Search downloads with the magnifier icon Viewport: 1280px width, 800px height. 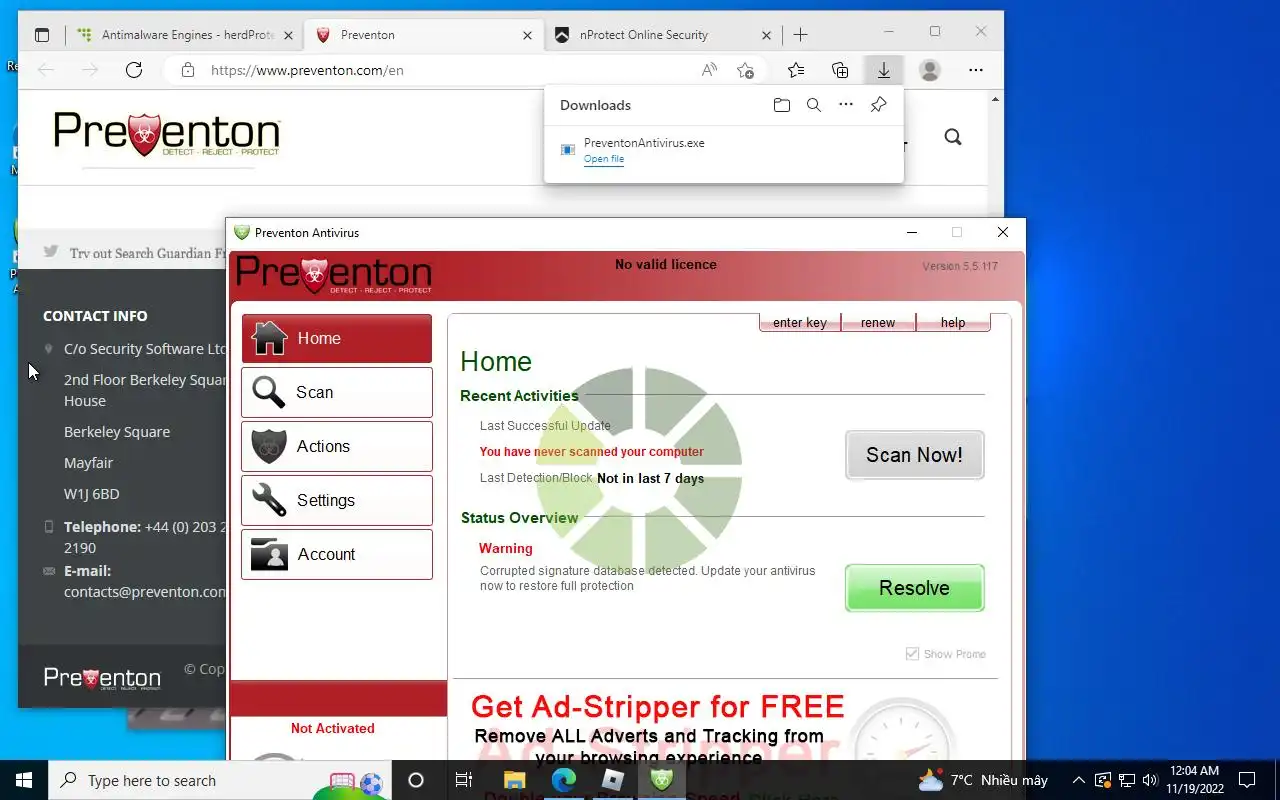[814, 105]
